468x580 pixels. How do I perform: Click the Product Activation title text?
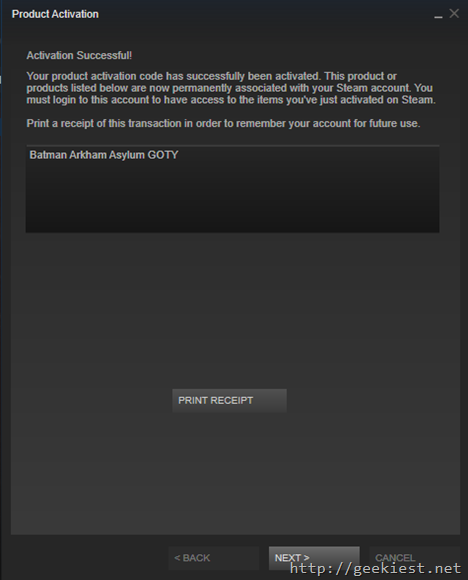click(x=55, y=14)
